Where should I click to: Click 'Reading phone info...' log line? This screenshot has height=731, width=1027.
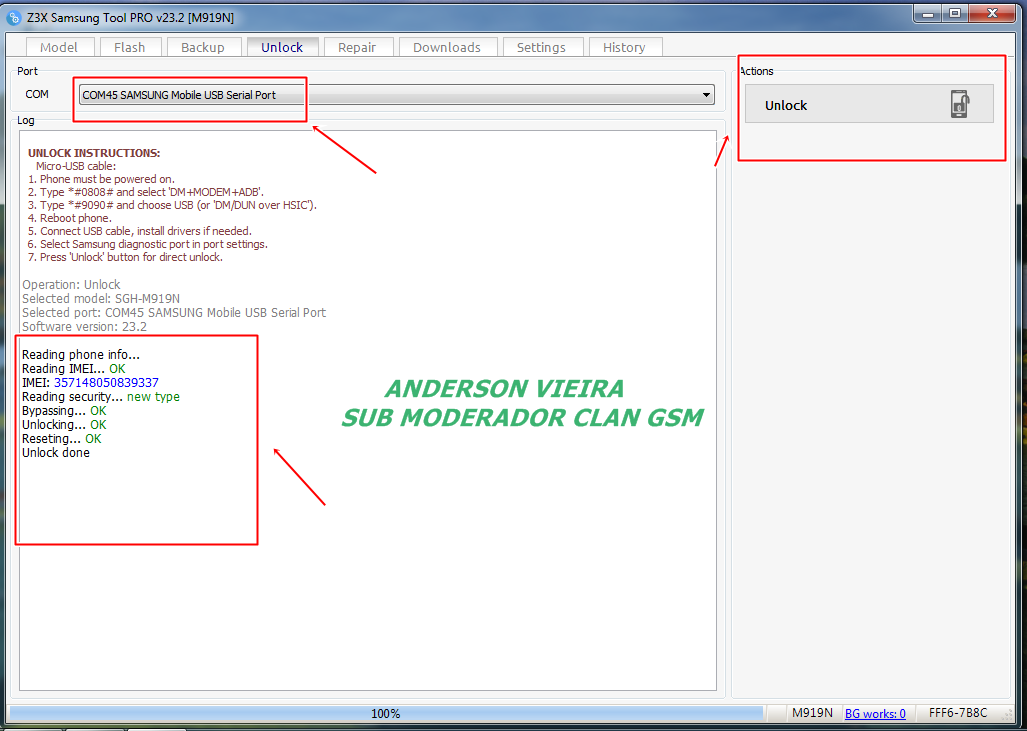point(81,355)
